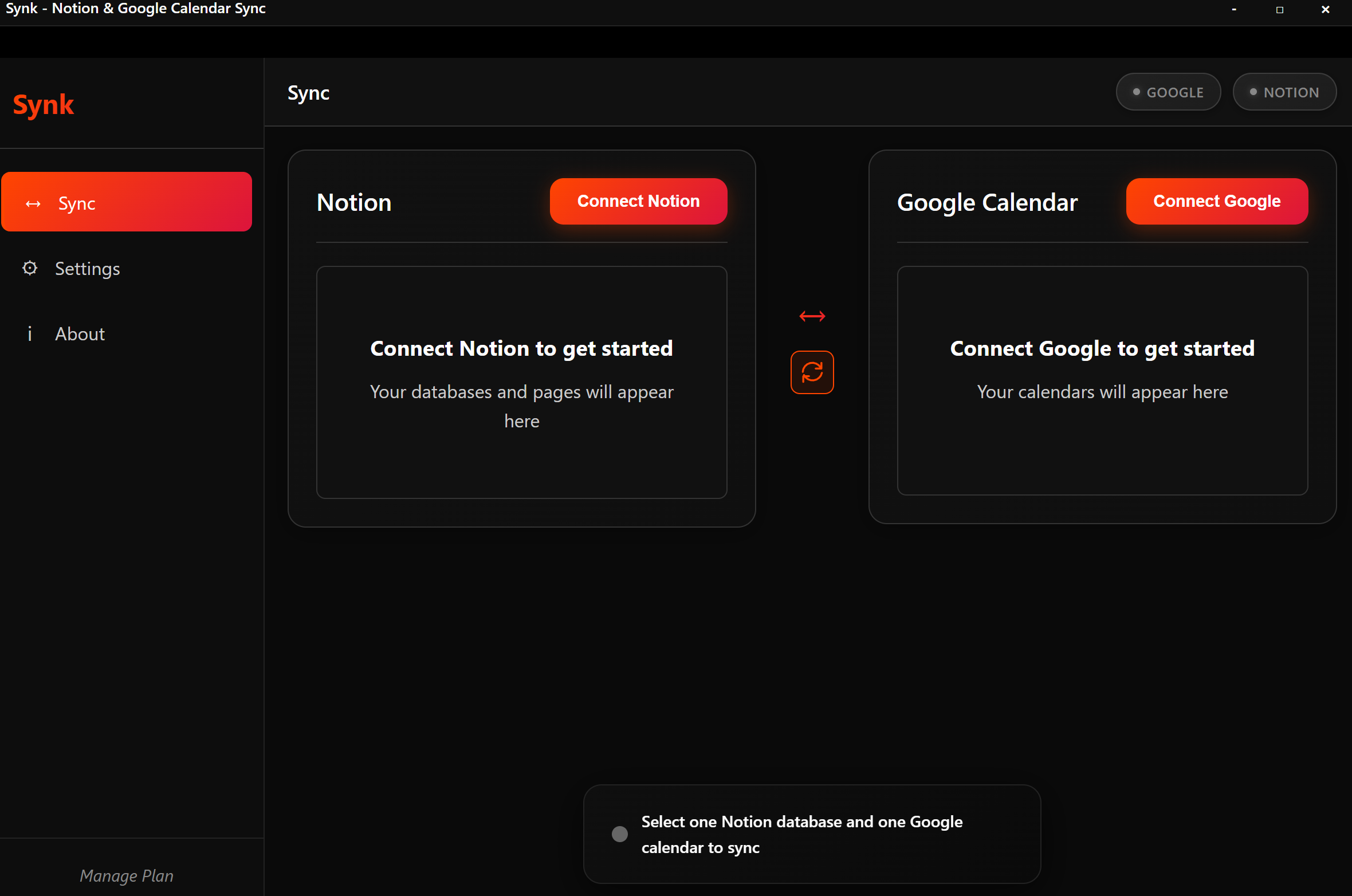Click the gray status dot in sync message
Viewport: 1352px width, 896px height.
point(619,834)
